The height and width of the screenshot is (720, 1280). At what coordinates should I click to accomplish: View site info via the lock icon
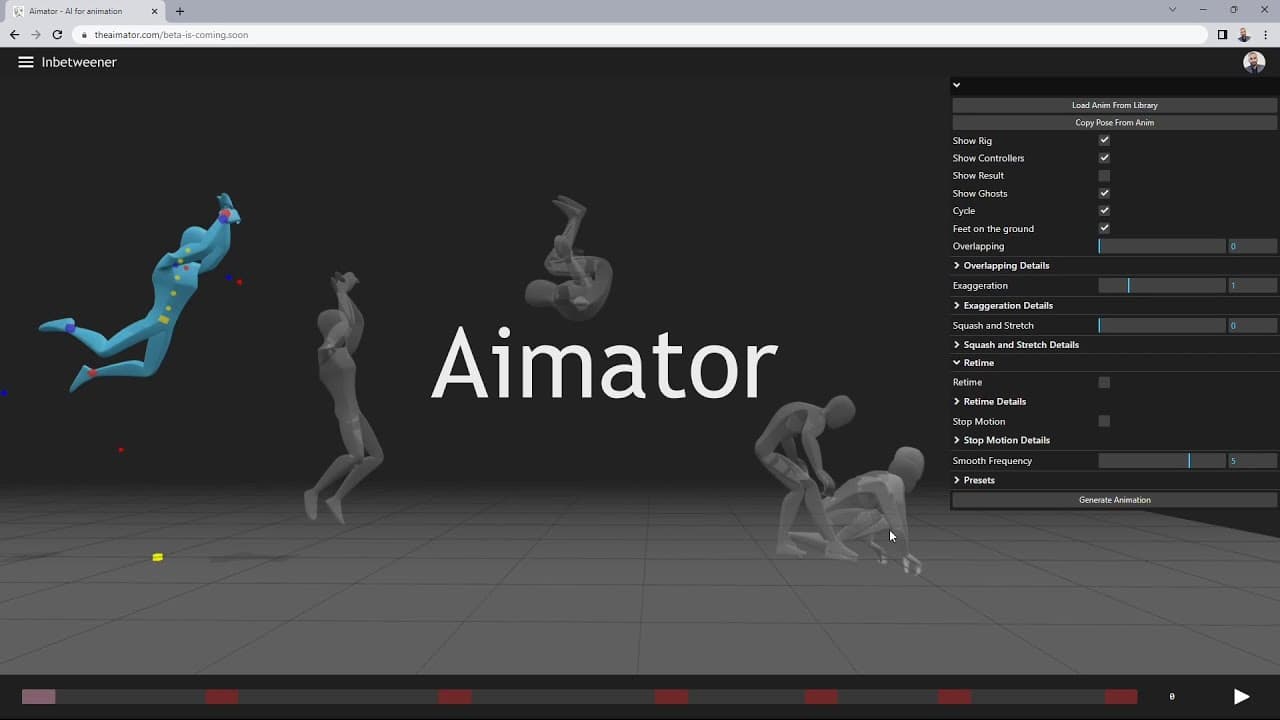coord(85,34)
